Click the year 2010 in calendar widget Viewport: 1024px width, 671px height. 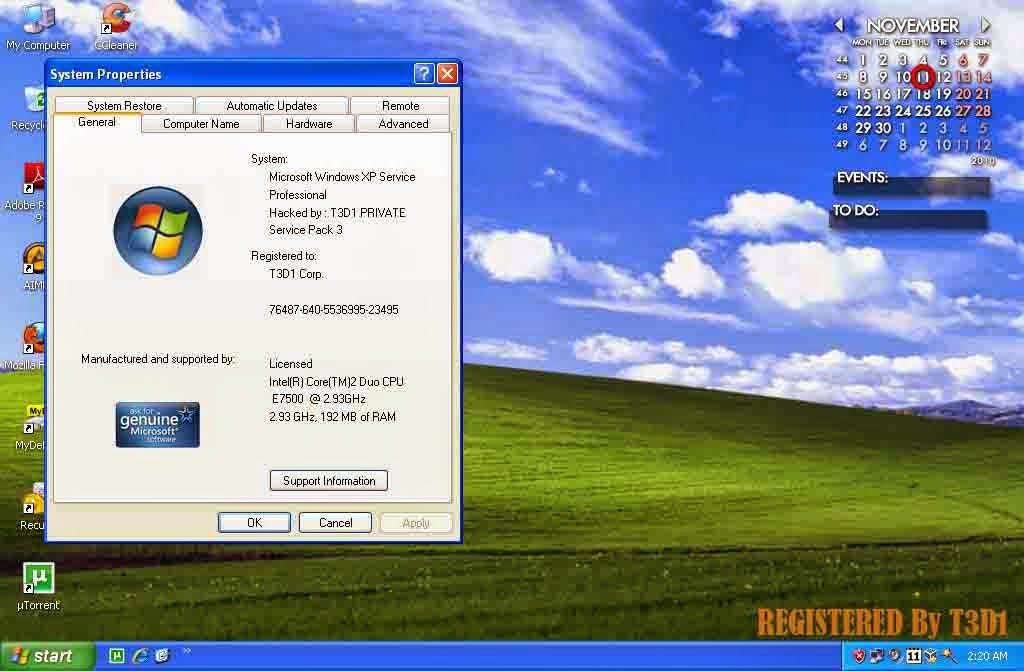[x=983, y=161]
